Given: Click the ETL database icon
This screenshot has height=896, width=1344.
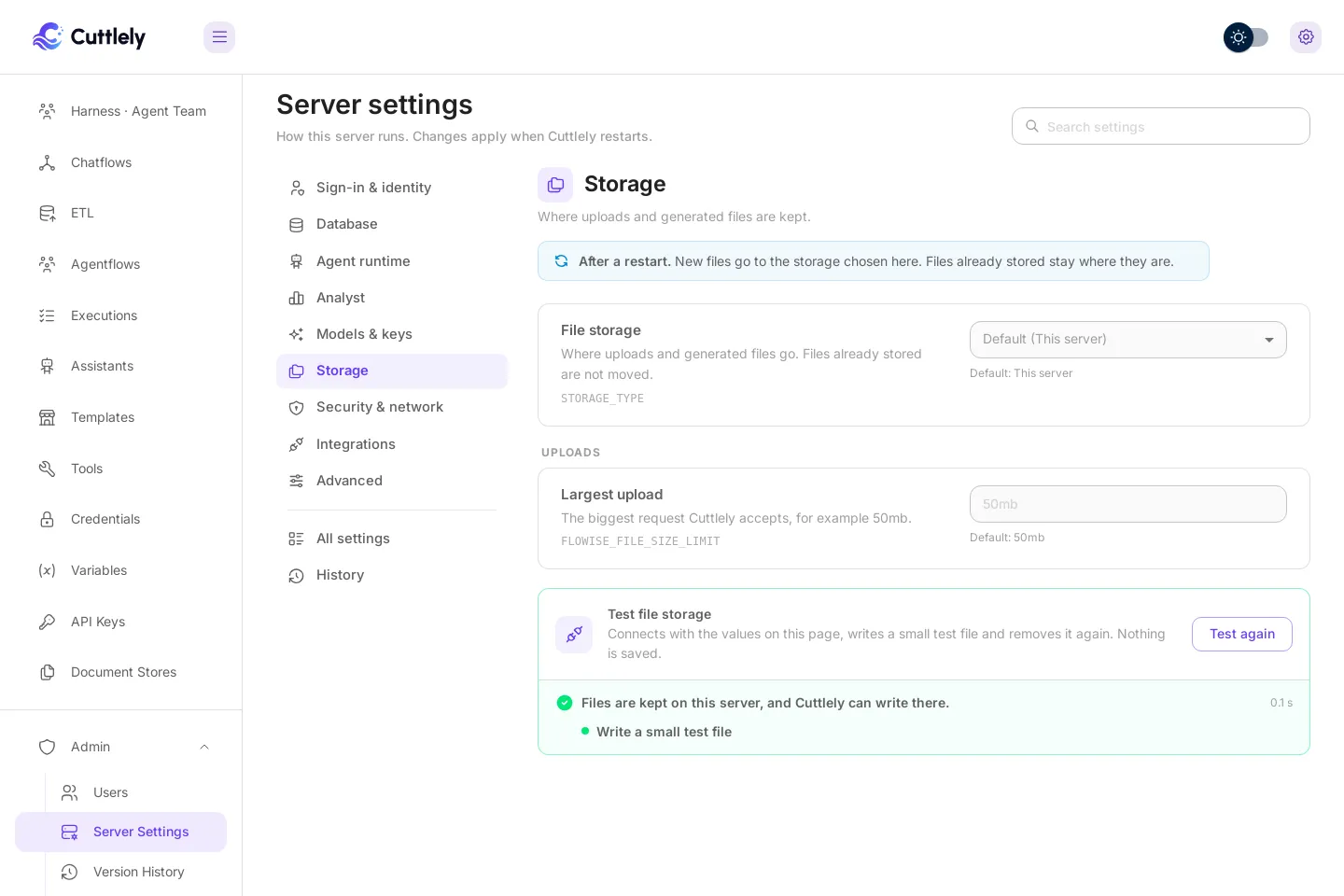Looking at the screenshot, I should pos(47,213).
